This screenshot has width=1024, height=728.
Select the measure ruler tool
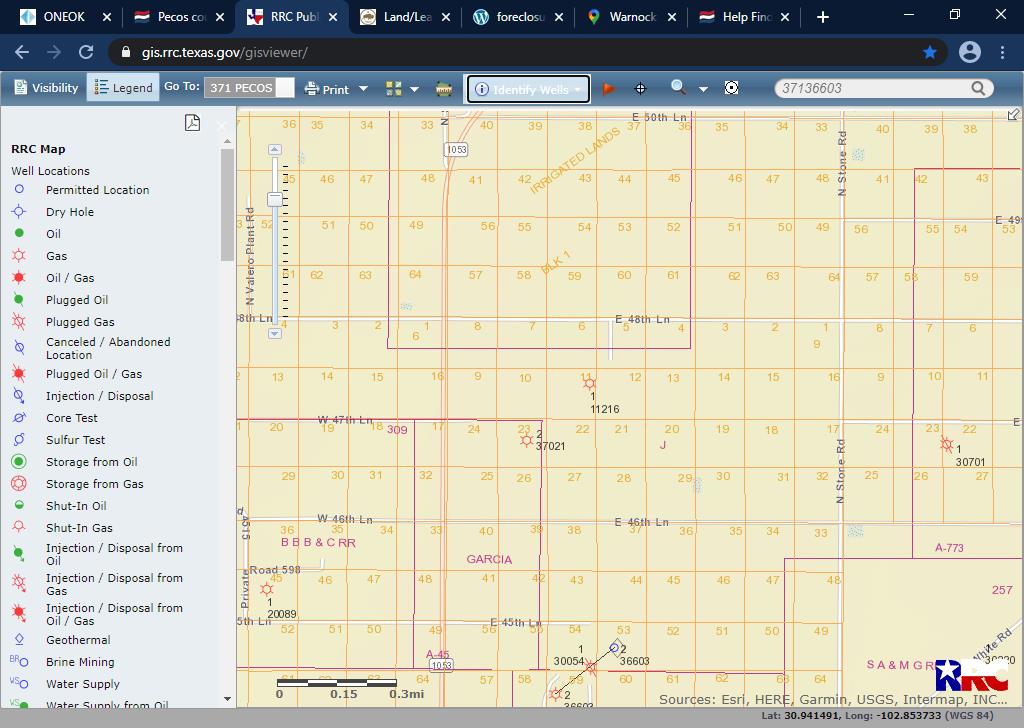[444, 89]
